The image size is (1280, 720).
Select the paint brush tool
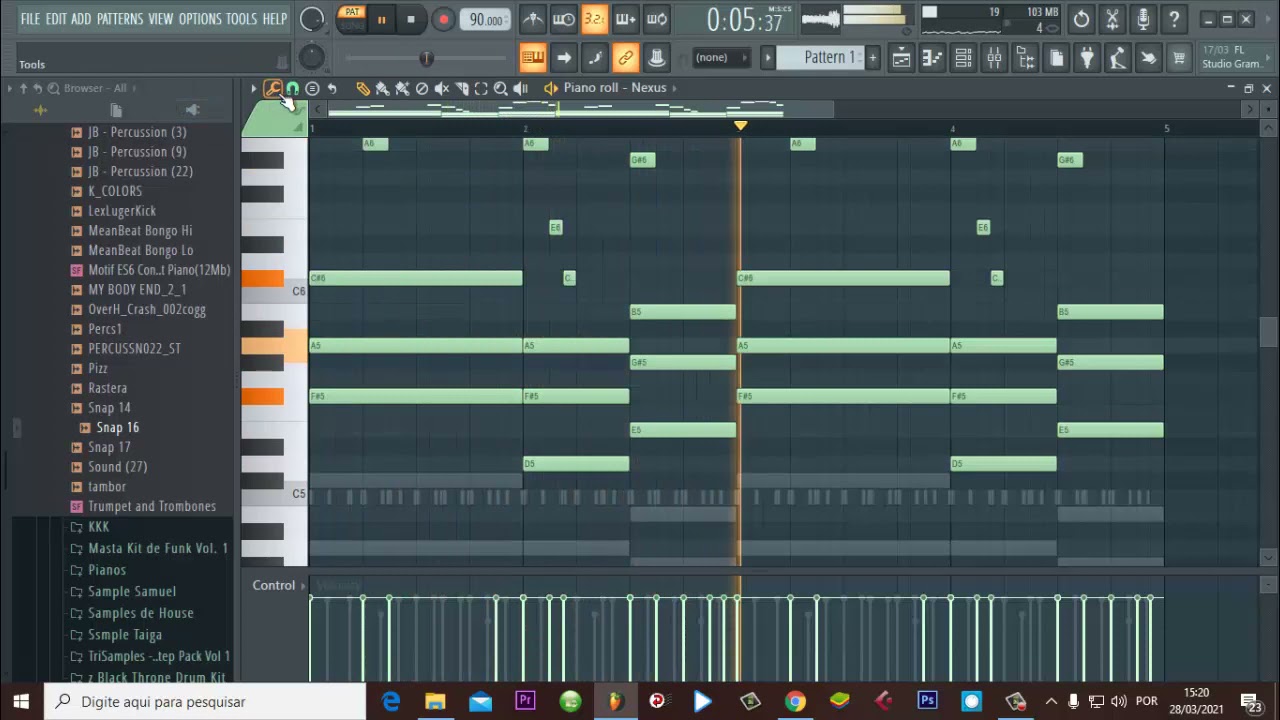382,88
